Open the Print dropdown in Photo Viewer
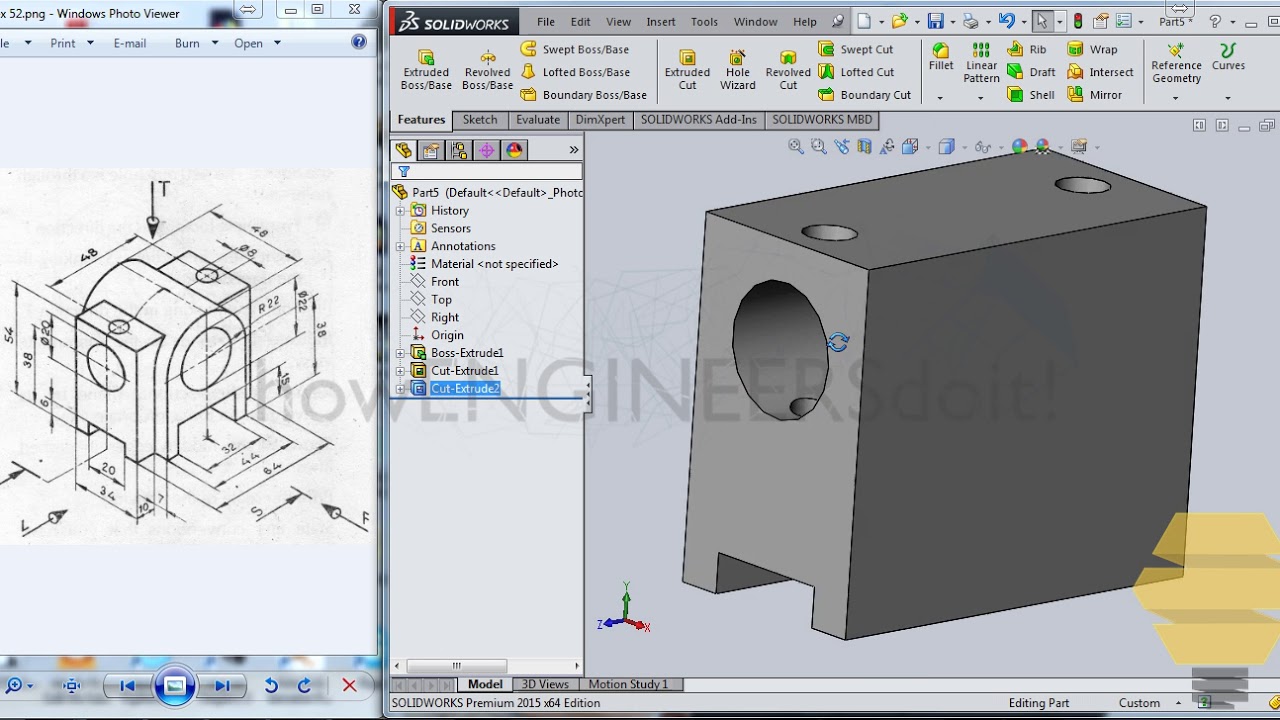Screen dimensions: 1280x720 click(x=90, y=43)
